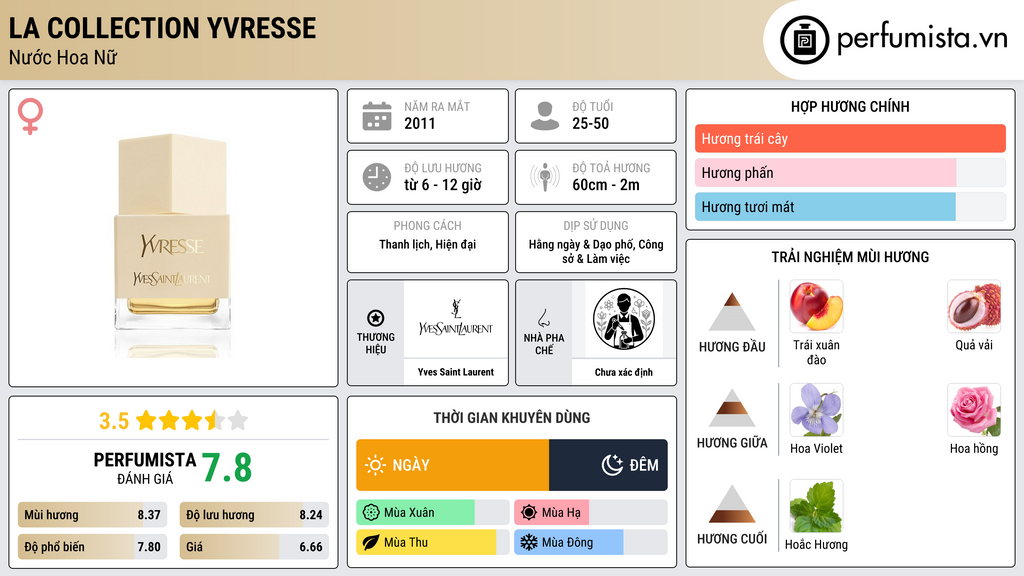
Task: Click the Độ phổ biến 7.80 rating bar
Action: point(93,547)
